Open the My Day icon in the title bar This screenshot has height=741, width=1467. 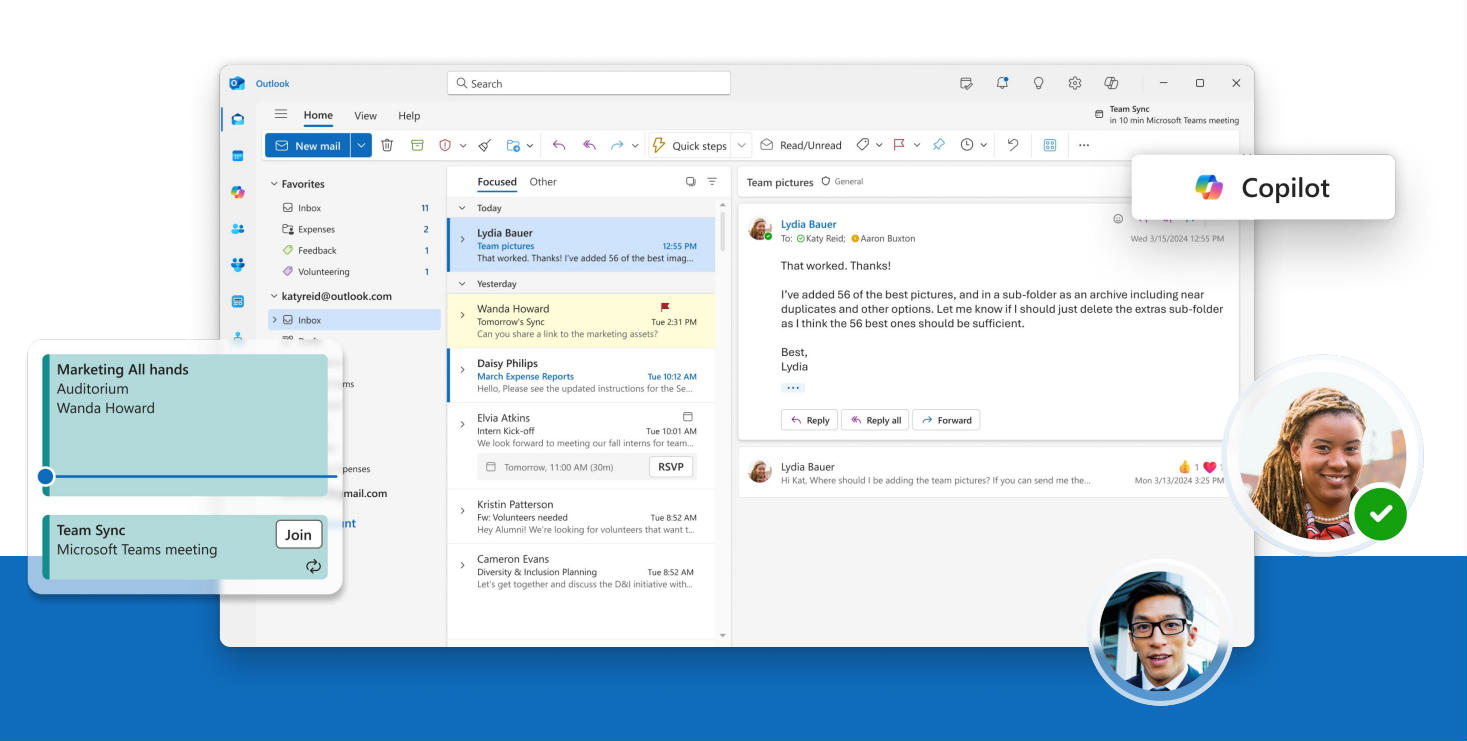point(966,83)
